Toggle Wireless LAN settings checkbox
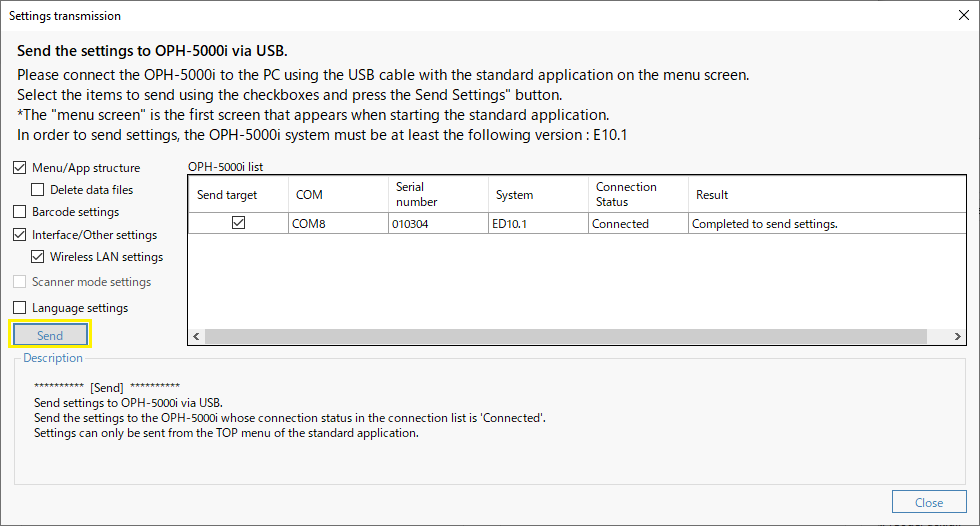This screenshot has height=526, width=980. coord(38,257)
